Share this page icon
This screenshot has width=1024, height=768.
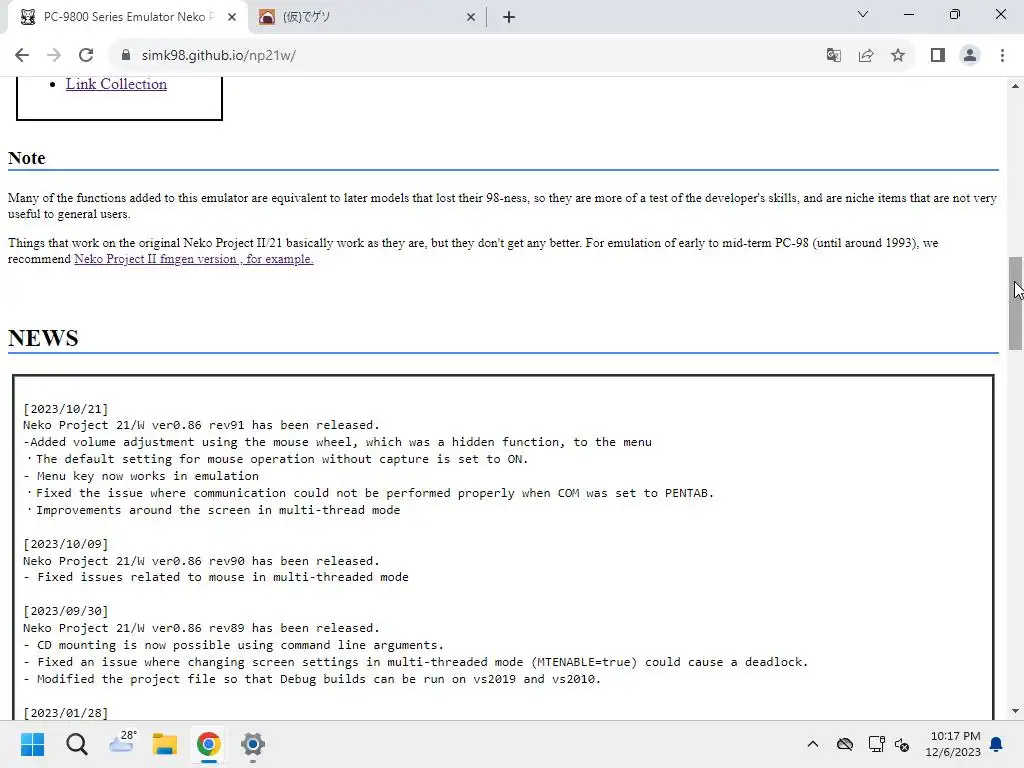[866, 55]
